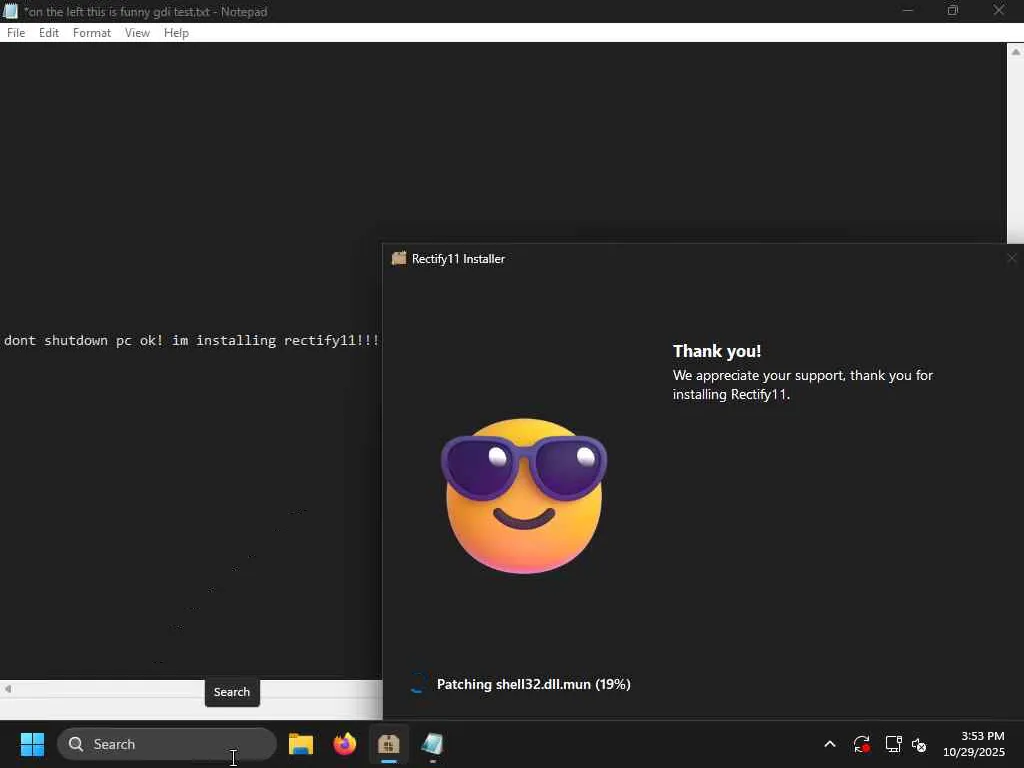Click the sunglasses emoji image
Image resolution: width=1024 pixels, height=768 pixels.
[x=524, y=496]
